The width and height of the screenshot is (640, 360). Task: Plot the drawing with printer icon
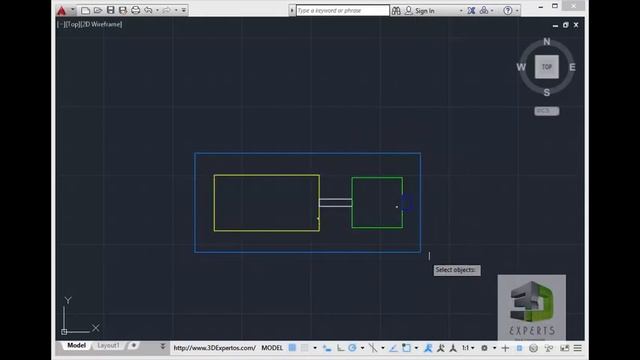136,10
